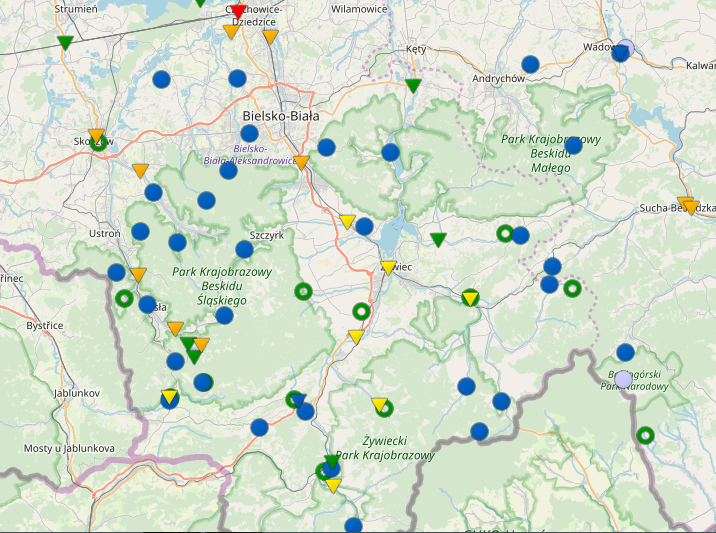Click the blue circle marker beside Andrychów
716x533 pixels.
pyautogui.click(x=530, y=64)
